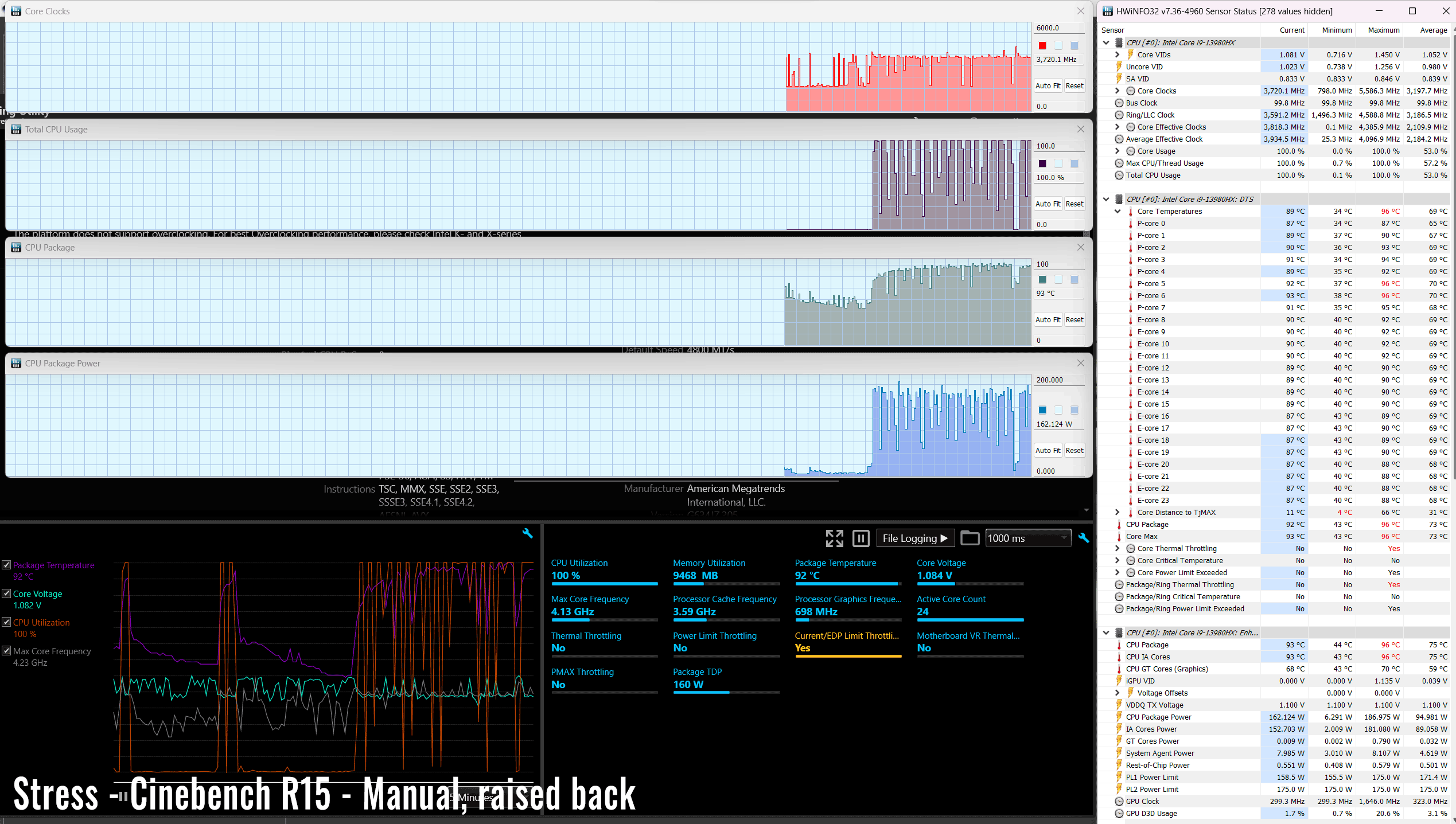Click the E-core 23 thermometer icon

[x=1130, y=501]
